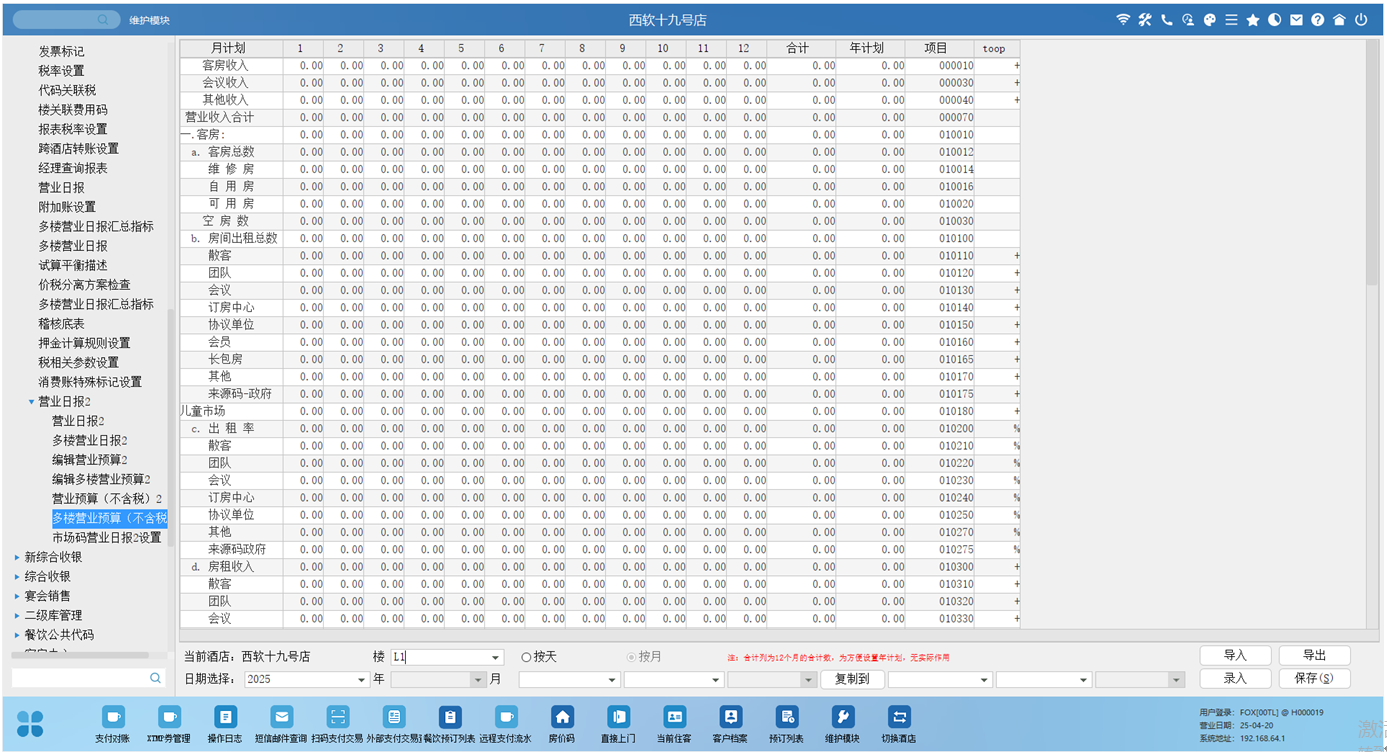The height and width of the screenshot is (752, 1387).
Task: Open 当前住客 ID card icon
Action: [x=674, y=724]
